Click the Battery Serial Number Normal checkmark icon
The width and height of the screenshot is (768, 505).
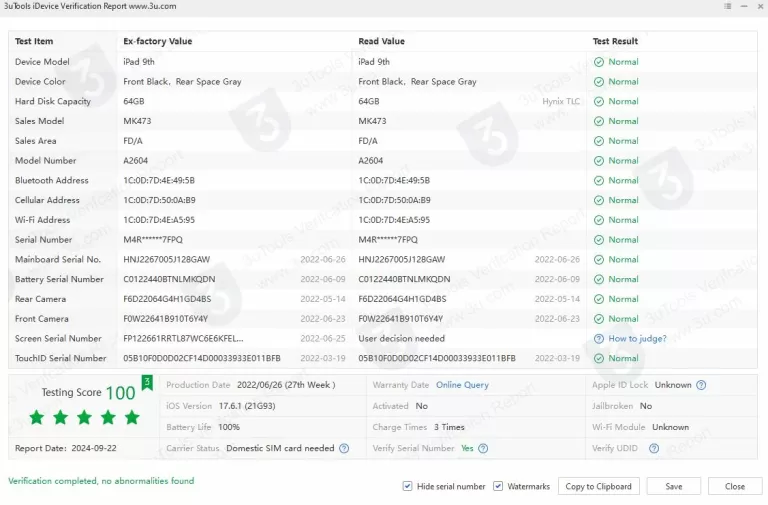(599, 279)
